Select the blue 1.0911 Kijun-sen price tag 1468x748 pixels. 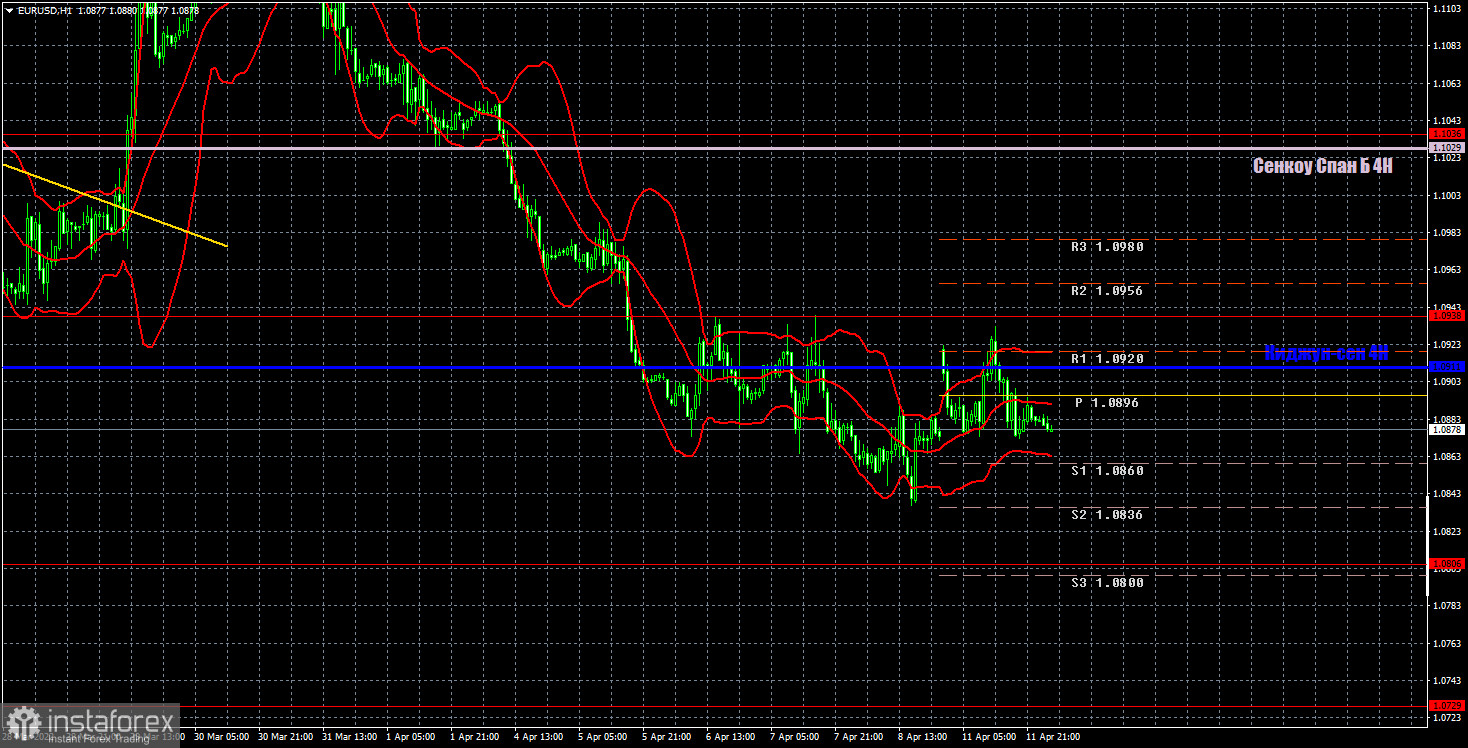1447,367
